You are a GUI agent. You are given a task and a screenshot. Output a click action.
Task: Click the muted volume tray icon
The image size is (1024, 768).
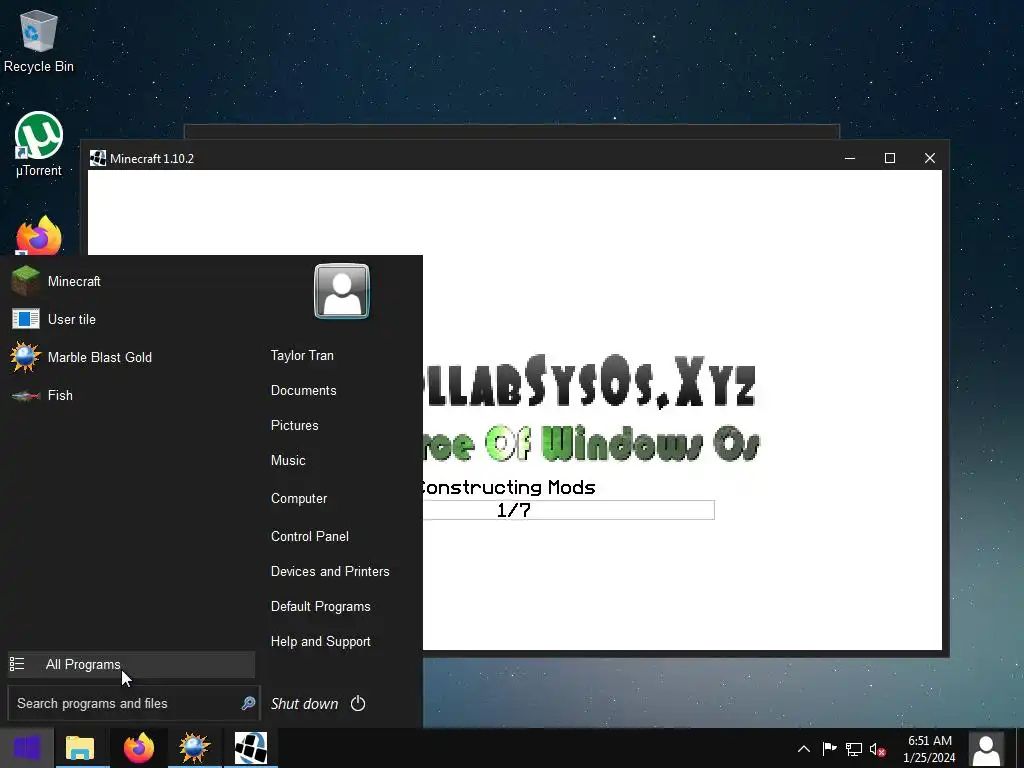coord(878,750)
